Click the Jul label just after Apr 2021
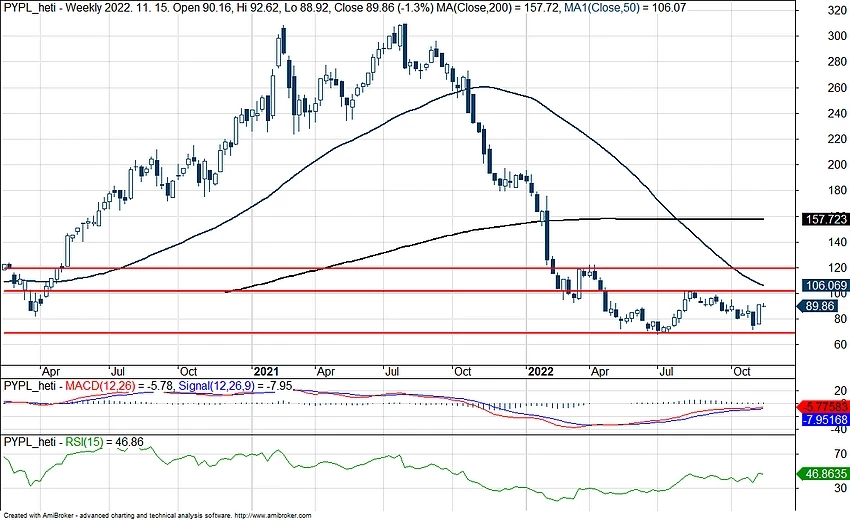Viewport: 850px width, 520px height. pos(392,371)
